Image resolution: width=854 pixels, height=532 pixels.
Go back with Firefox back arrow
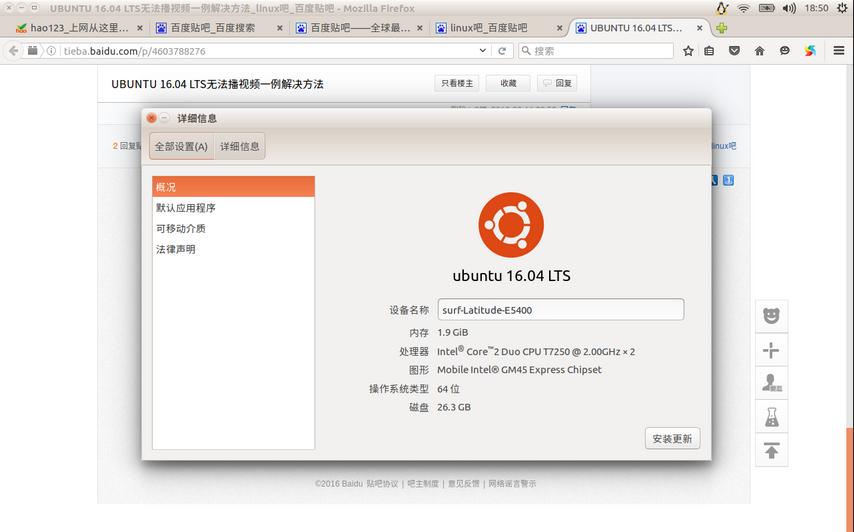click(13, 51)
